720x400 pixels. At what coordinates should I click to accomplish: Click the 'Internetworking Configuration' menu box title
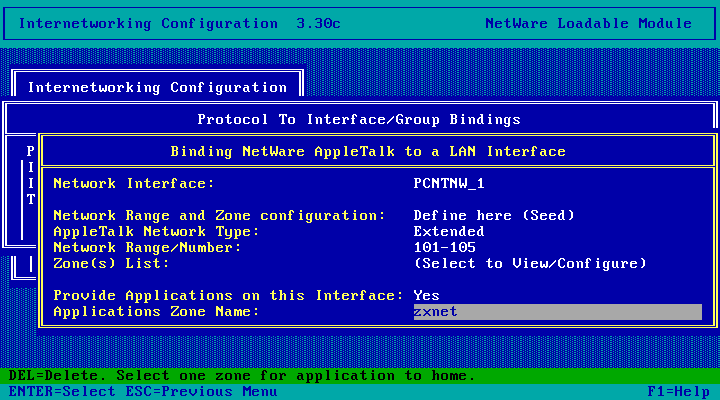coord(157,88)
